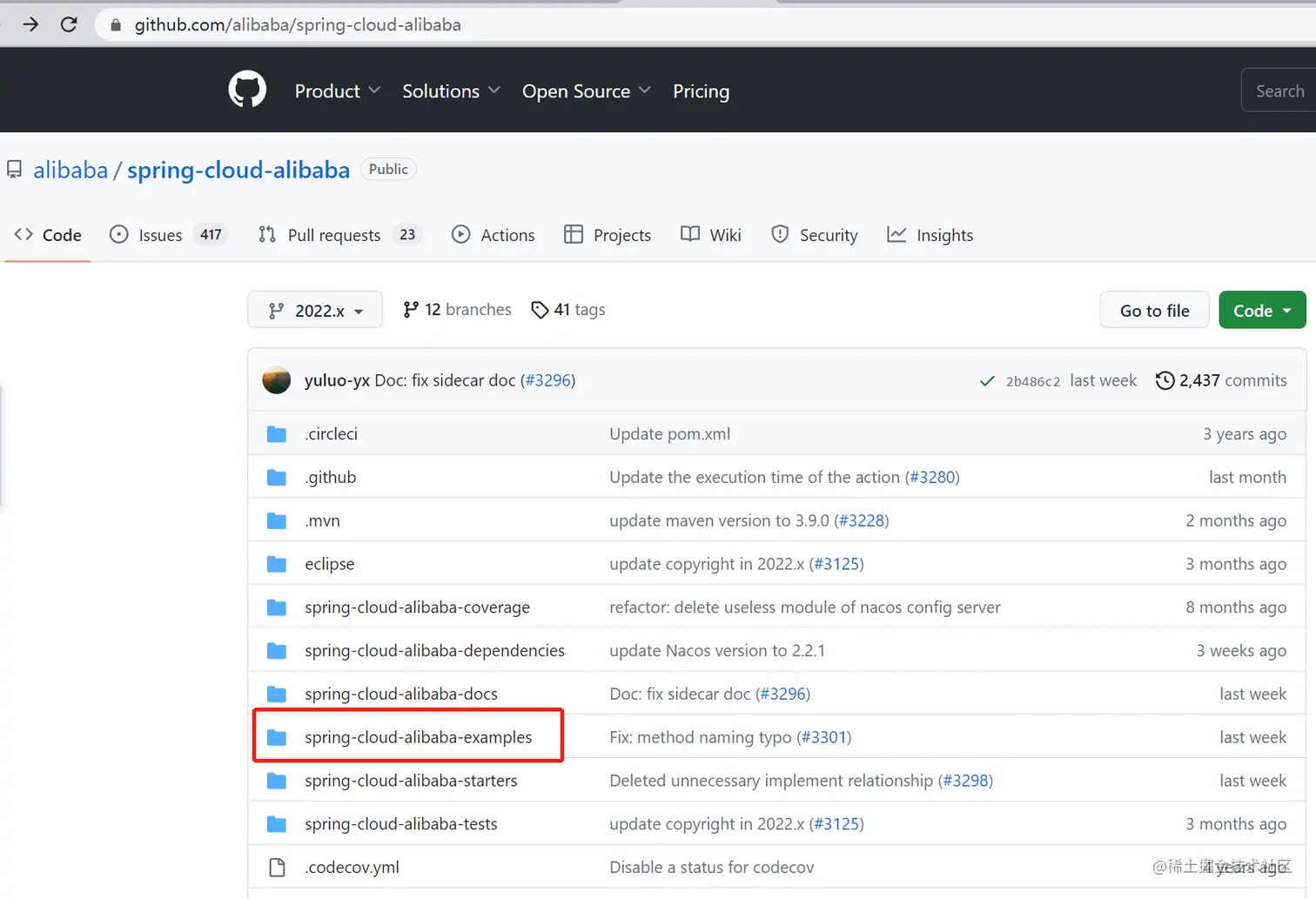Click the GitHub logo icon
The height and width of the screenshot is (899, 1316).
tap(247, 90)
